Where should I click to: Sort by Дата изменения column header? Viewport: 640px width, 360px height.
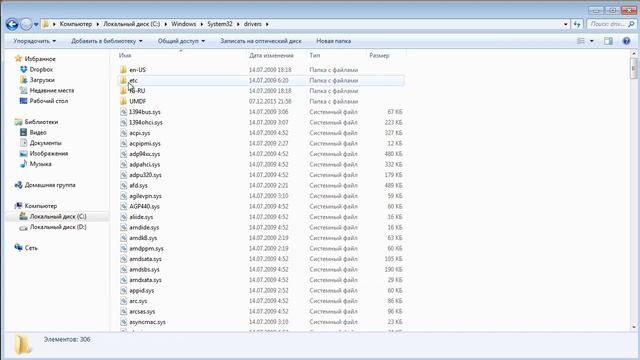point(271,56)
